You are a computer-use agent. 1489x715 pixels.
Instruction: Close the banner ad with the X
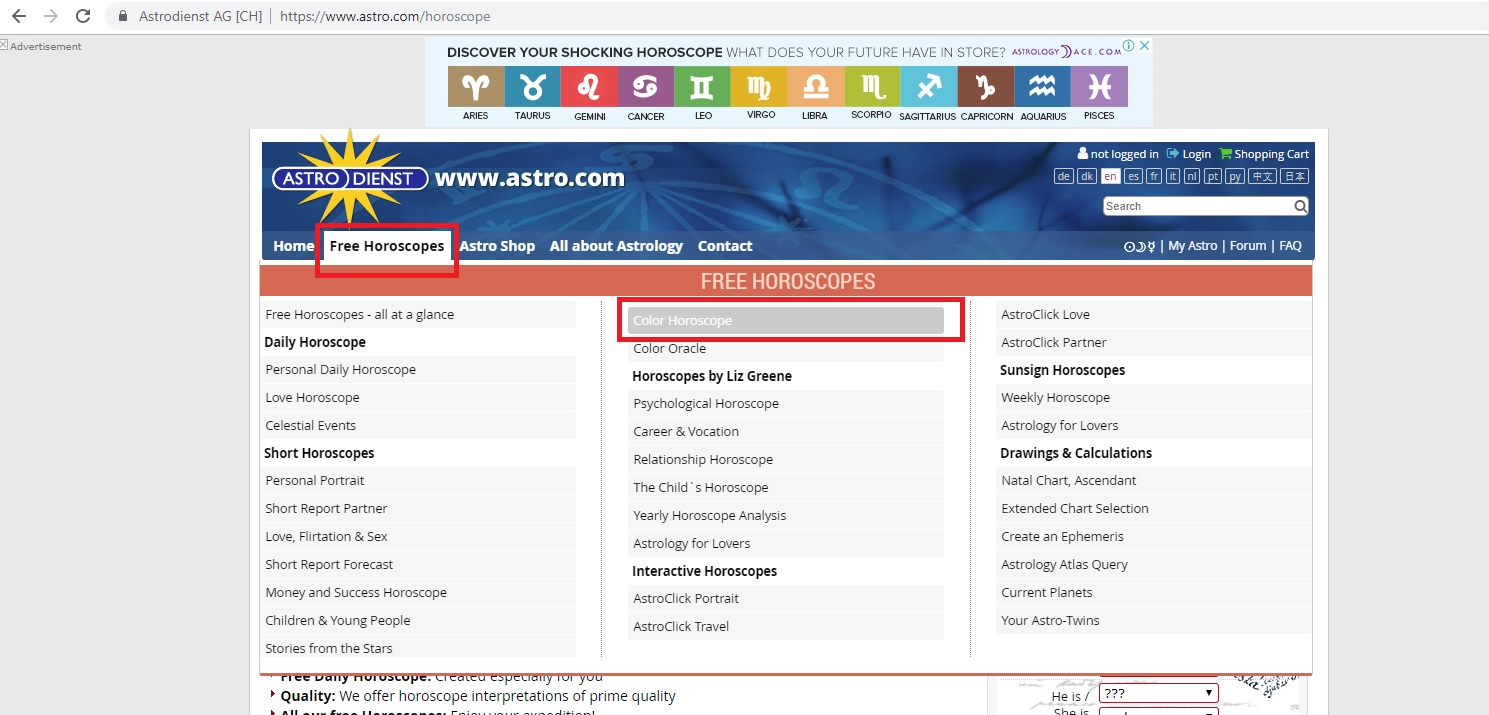click(x=1145, y=46)
